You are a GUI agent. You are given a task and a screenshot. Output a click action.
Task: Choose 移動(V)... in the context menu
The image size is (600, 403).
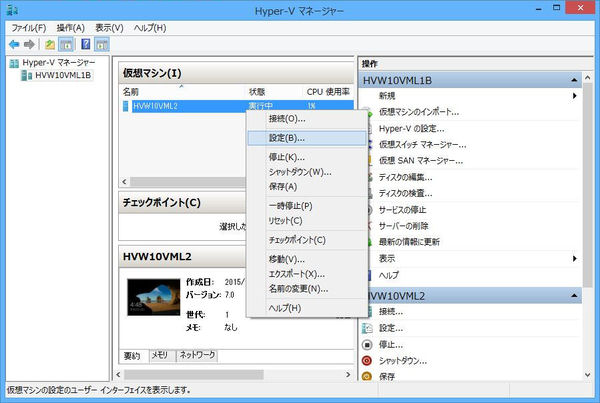click(x=307, y=259)
